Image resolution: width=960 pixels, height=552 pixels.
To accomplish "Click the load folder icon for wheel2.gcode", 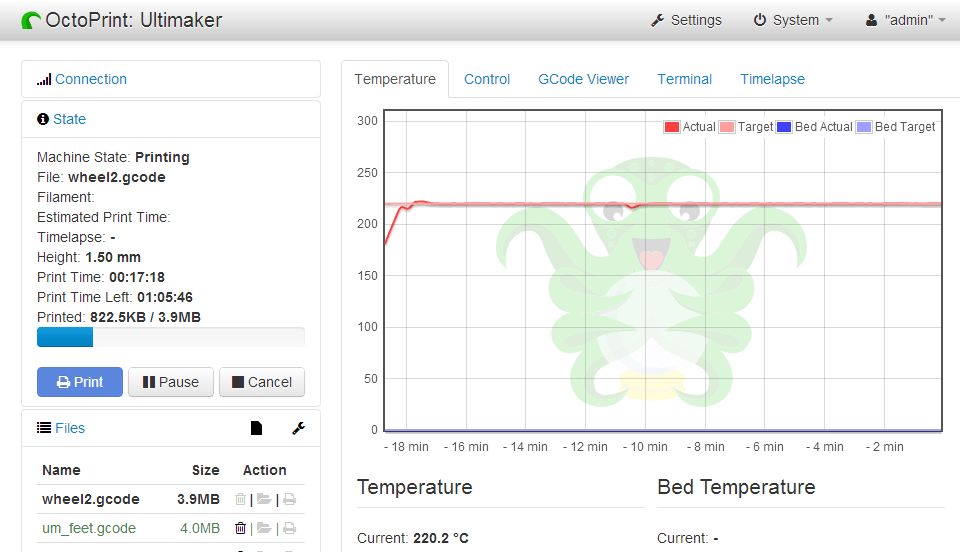I will [x=264, y=499].
